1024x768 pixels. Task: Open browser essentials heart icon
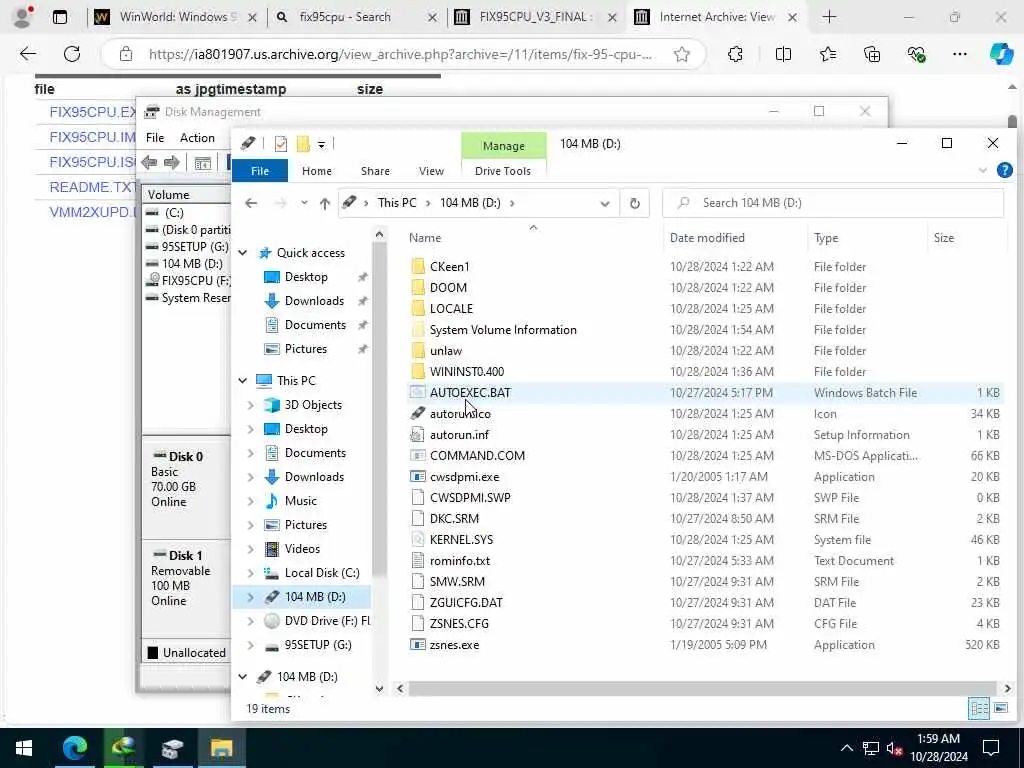916,54
